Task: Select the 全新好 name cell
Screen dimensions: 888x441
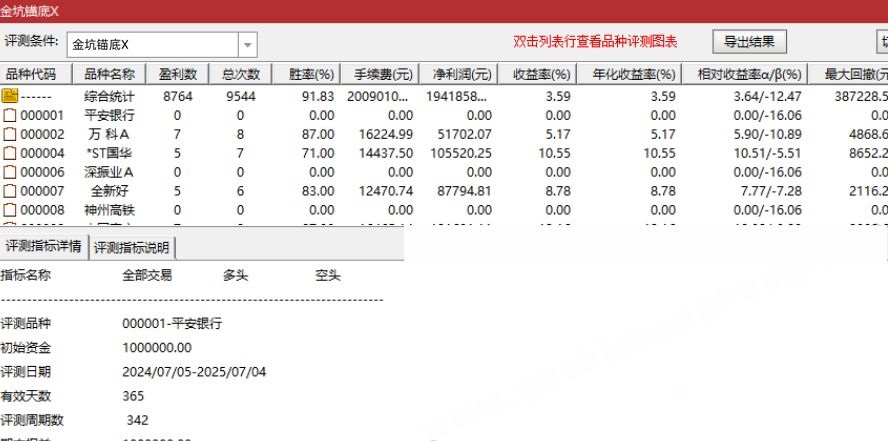Action: pyautogui.click(x=109, y=191)
